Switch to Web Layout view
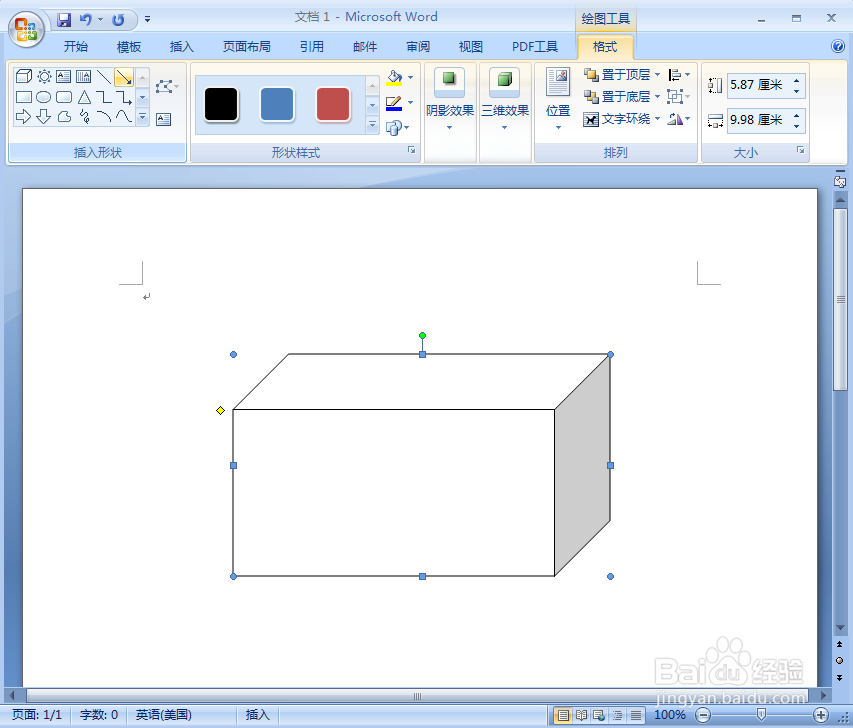 [x=599, y=715]
